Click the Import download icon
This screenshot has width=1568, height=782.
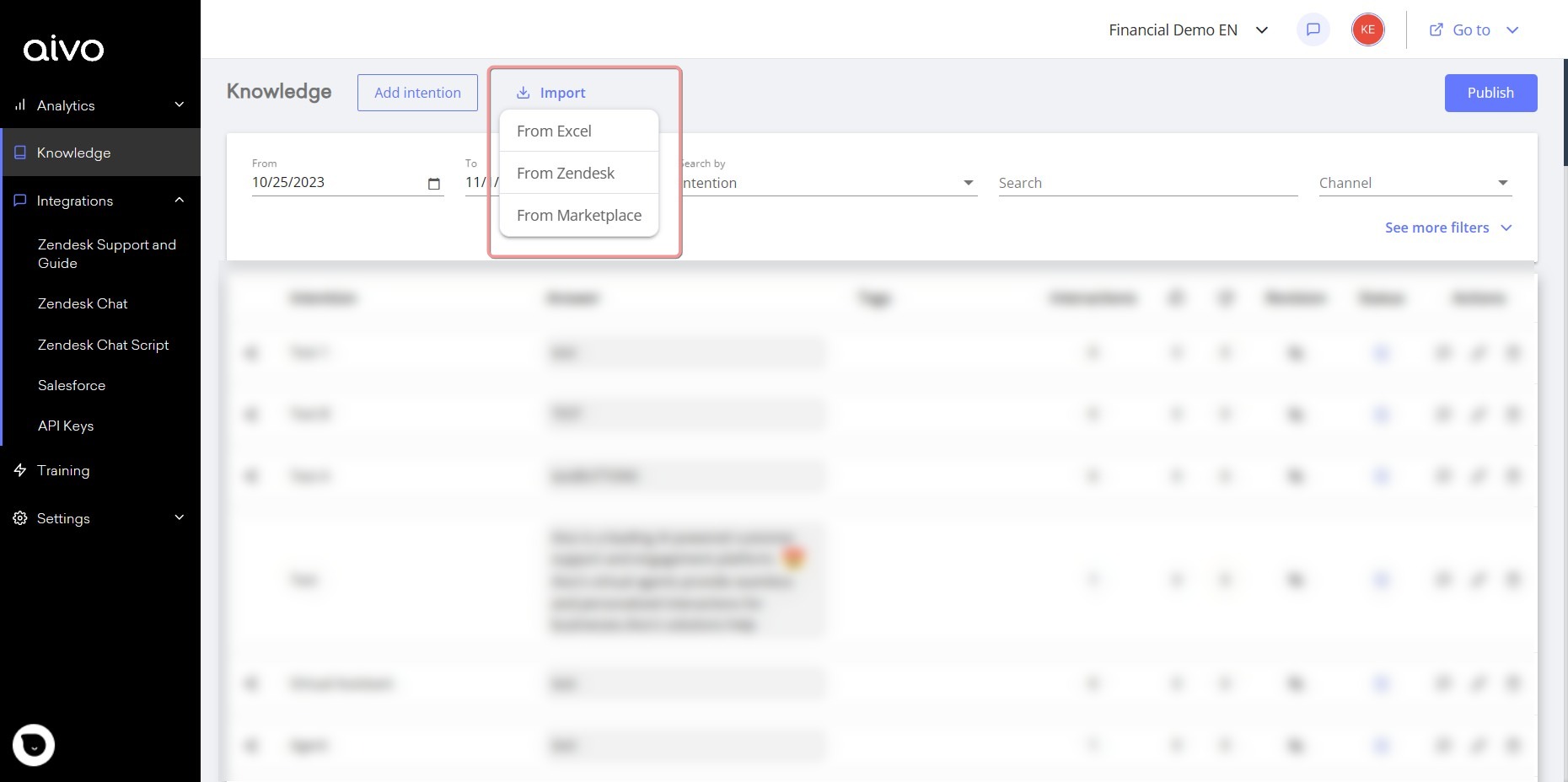[x=523, y=93]
